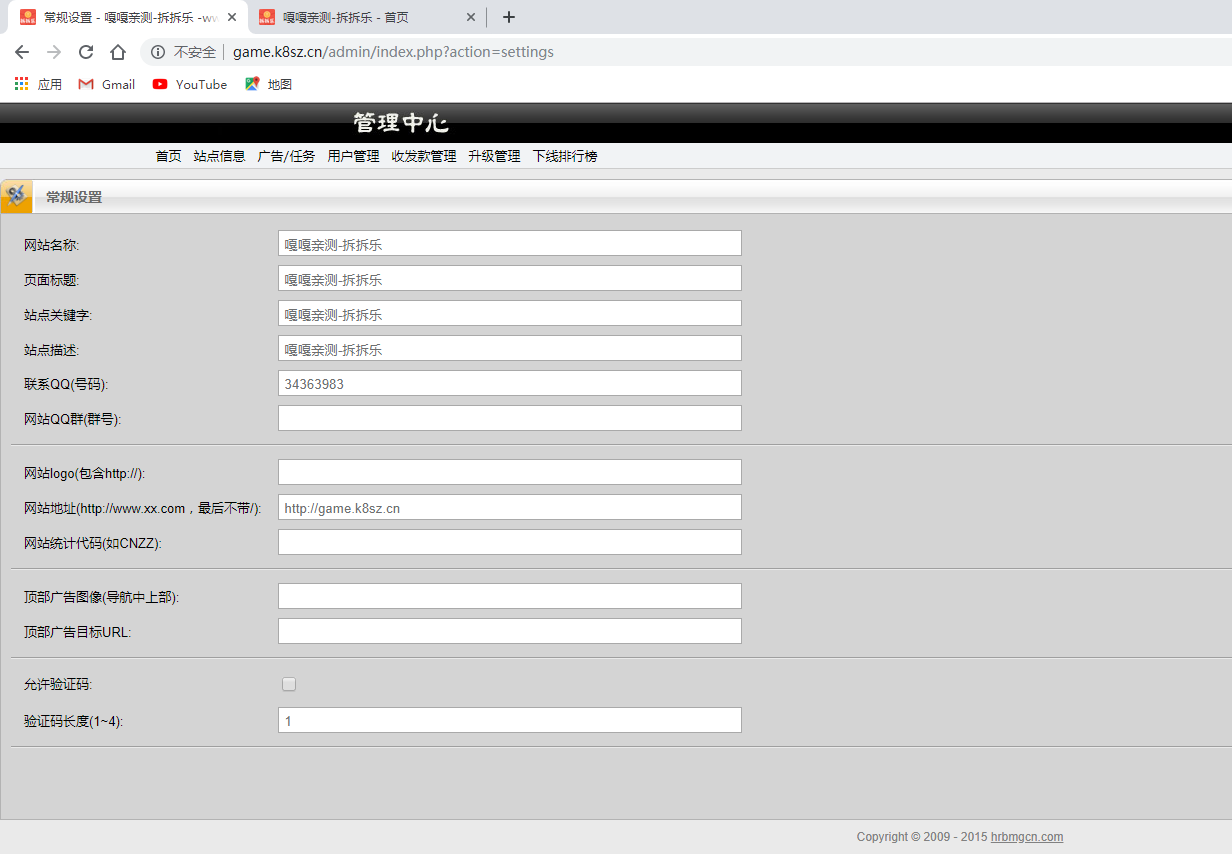This screenshot has height=854, width=1232.
Task: Click the not-secure site info icon
Action: coord(158,52)
